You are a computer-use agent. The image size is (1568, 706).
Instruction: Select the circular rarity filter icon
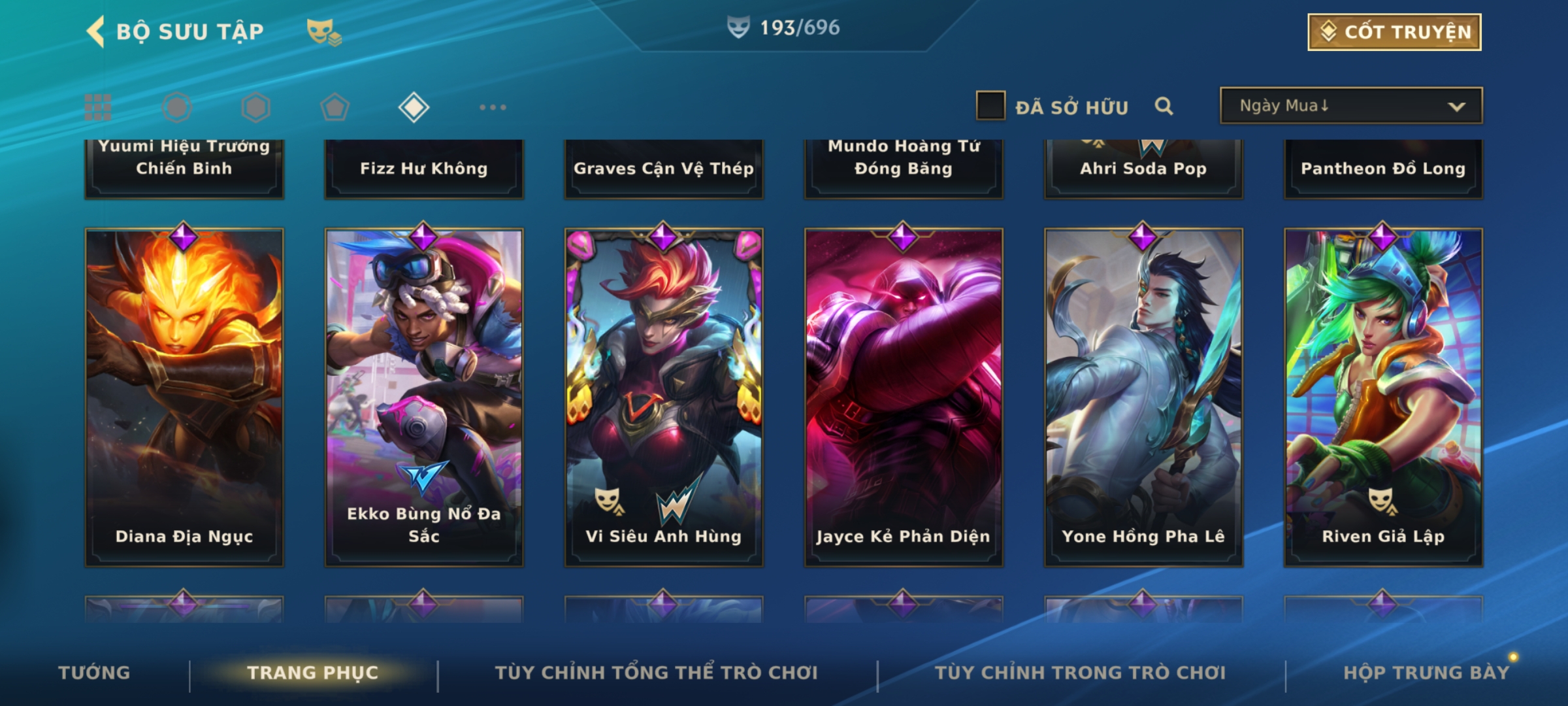(x=176, y=107)
